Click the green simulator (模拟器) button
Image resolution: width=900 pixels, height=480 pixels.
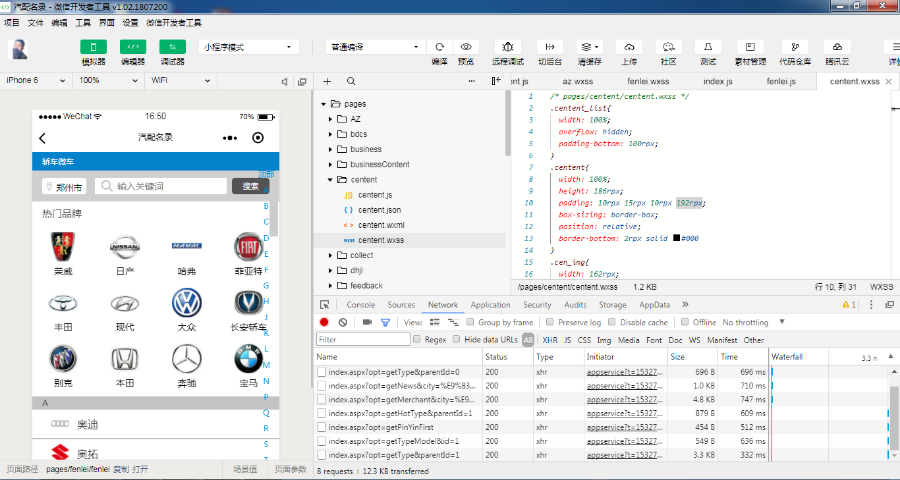pyautogui.click(x=93, y=47)
